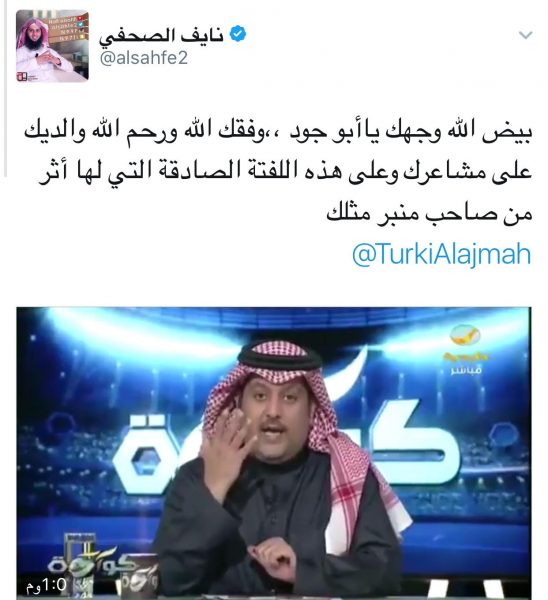548x600 pixels.
Task: Click the small red icon on the avatar corner
Action: pos(22,77)
